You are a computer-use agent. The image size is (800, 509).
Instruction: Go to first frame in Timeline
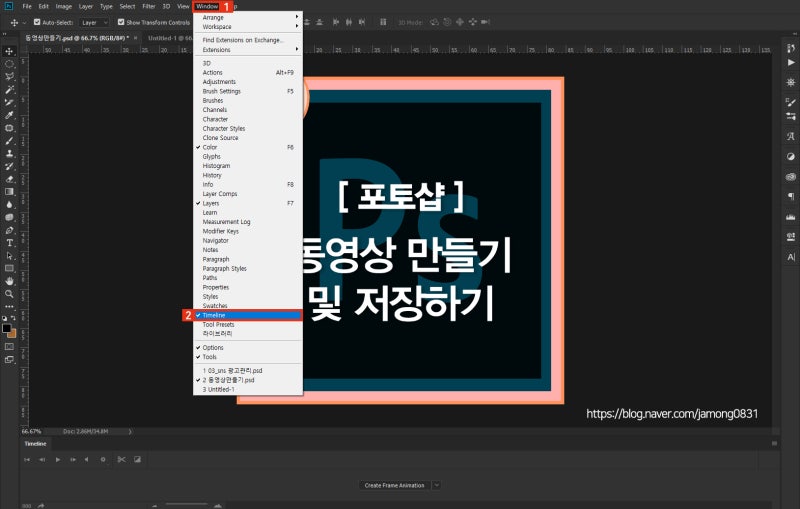click(27, 460)
